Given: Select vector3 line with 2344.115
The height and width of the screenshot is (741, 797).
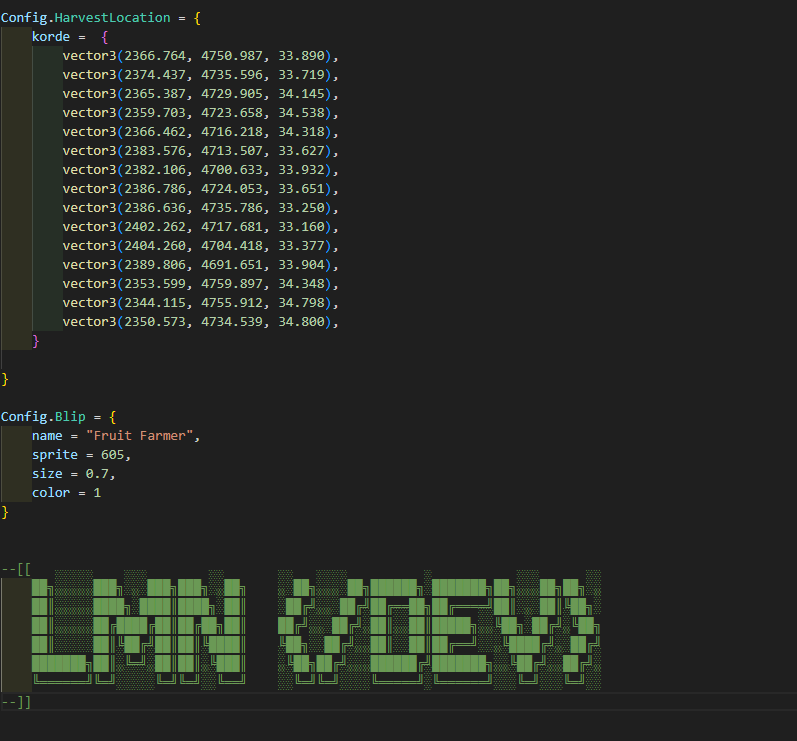Looking at the screenshot, I should [x=200, y=303].
